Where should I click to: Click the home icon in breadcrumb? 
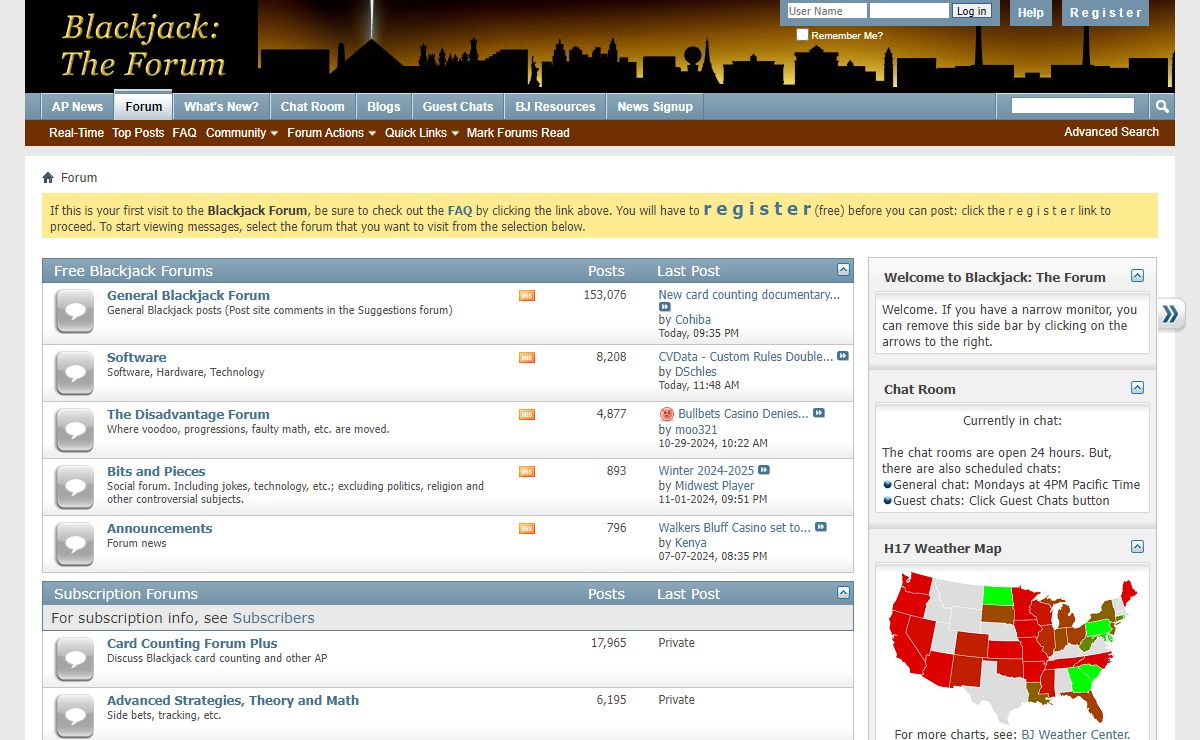pos(48,178)
